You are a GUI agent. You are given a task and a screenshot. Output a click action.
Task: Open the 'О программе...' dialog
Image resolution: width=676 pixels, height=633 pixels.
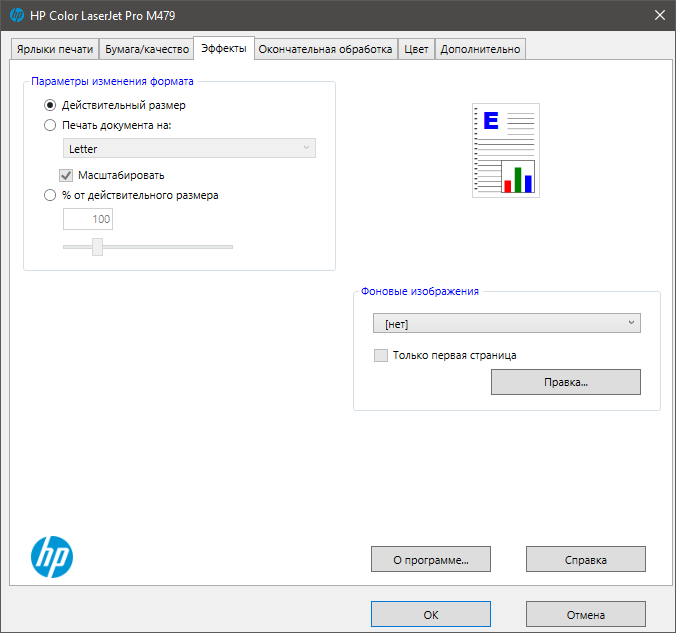pyautogui.click(x=431, y=559)
